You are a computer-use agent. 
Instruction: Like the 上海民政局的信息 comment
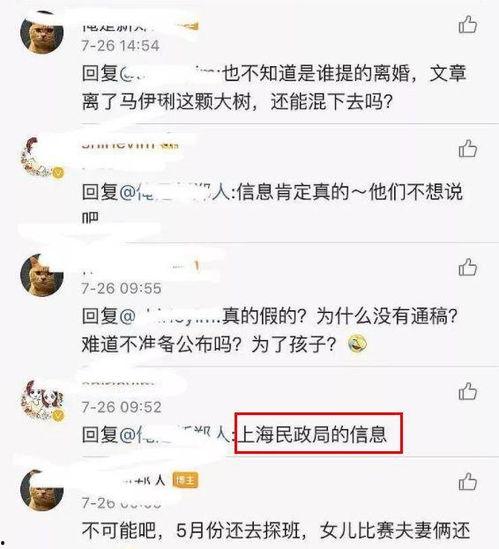468,391
